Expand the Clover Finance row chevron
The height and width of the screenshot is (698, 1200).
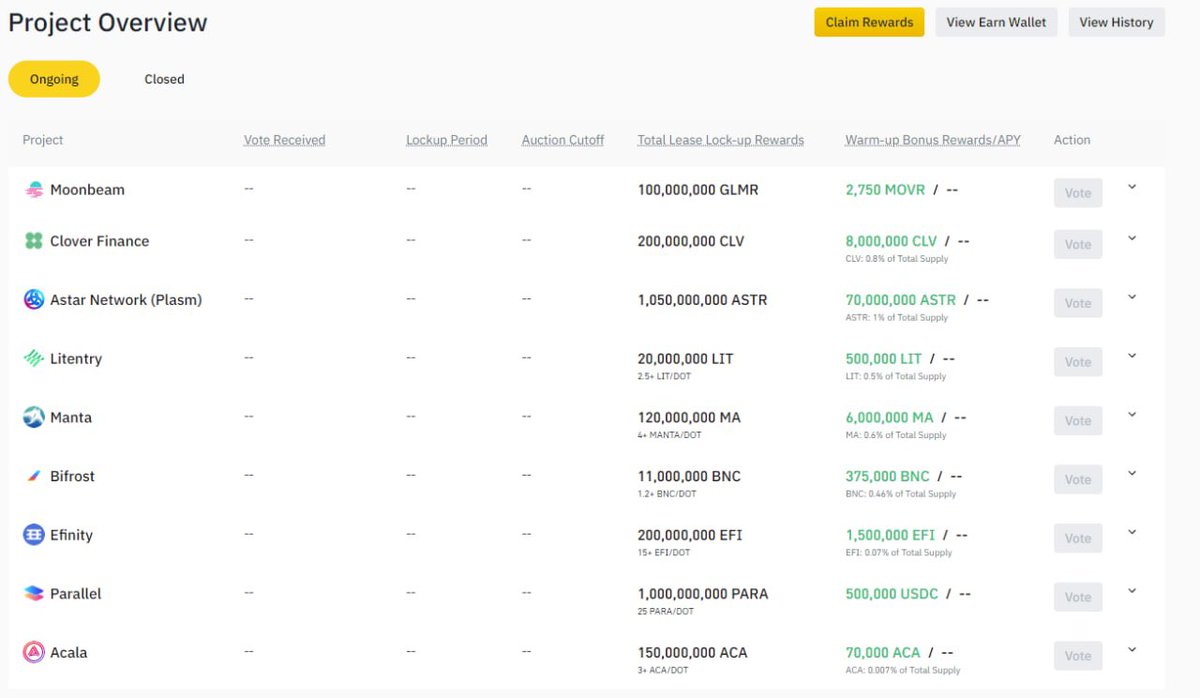(1132, 238)
